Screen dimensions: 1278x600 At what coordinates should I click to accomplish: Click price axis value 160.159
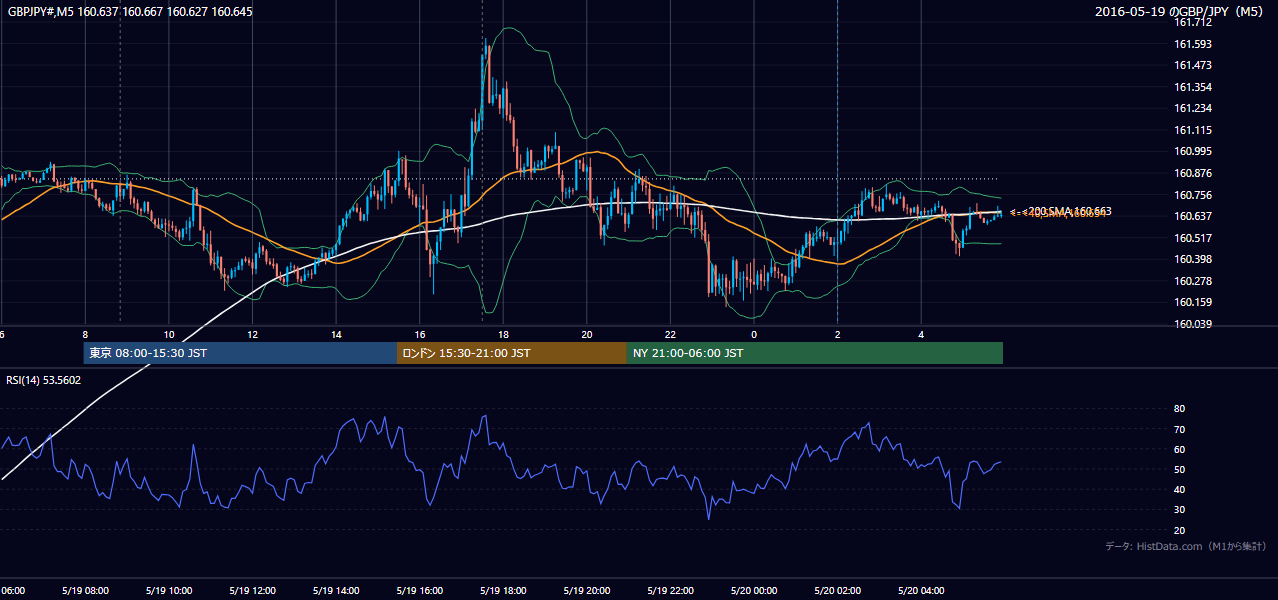point(1193,302)
